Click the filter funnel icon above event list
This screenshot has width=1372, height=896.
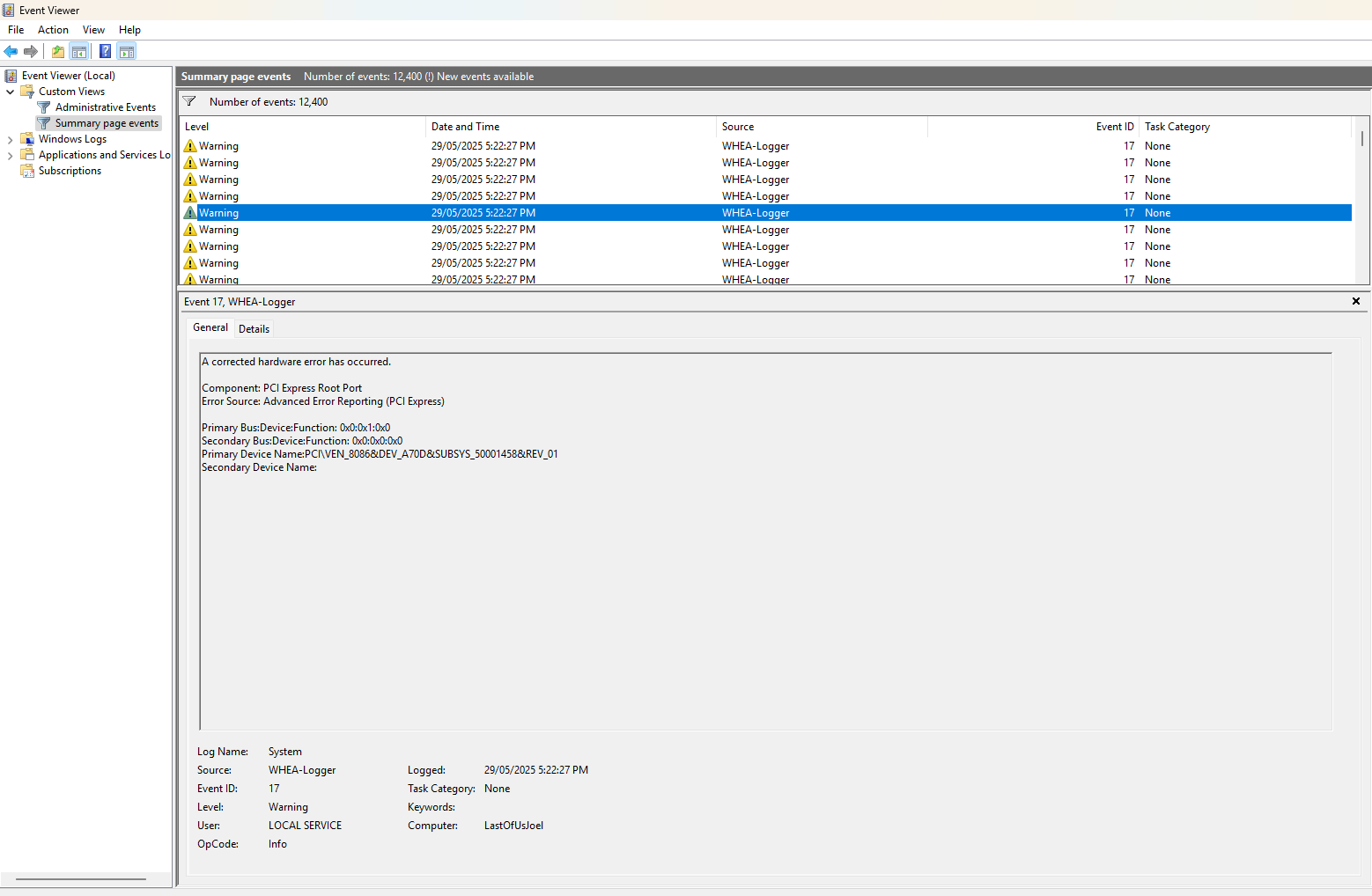pos(189,101)
